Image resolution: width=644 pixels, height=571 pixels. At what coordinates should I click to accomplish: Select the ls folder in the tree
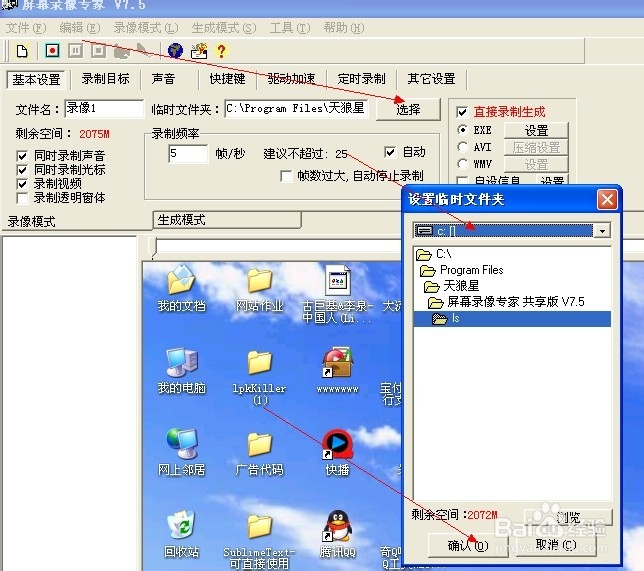click(512, 319)
